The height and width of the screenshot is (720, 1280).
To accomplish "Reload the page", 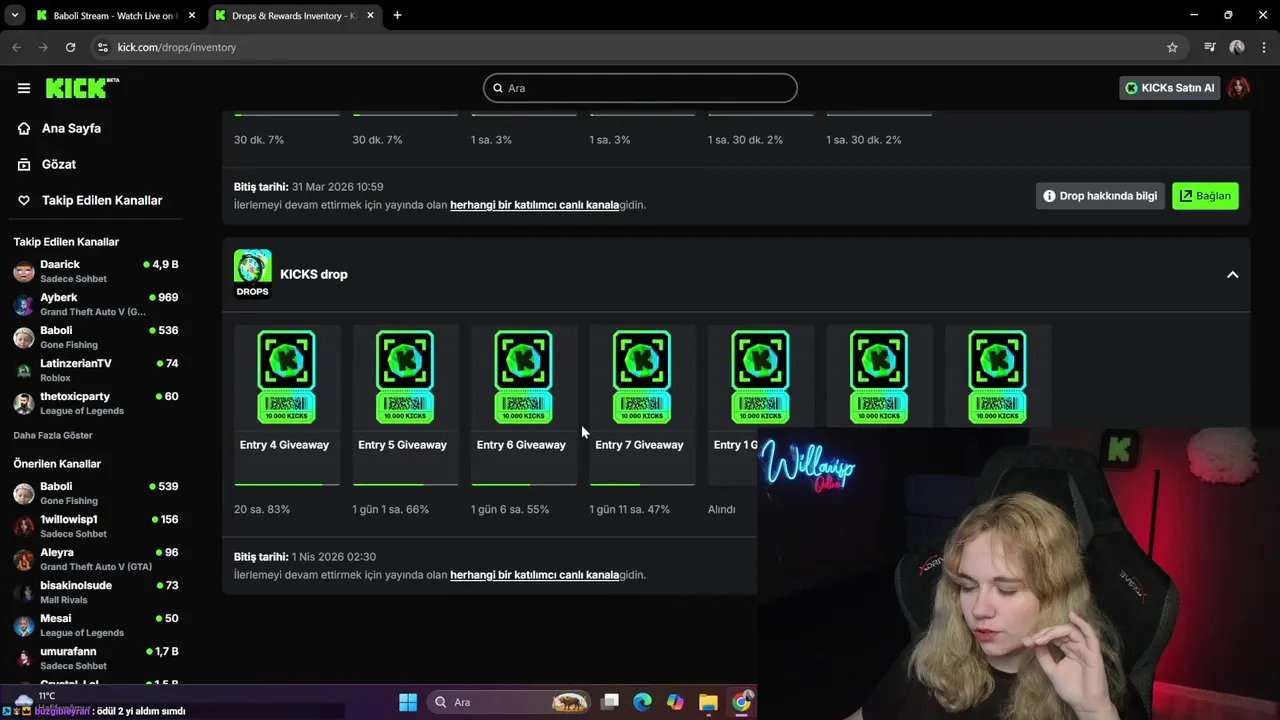I will (x=70, y=47).
